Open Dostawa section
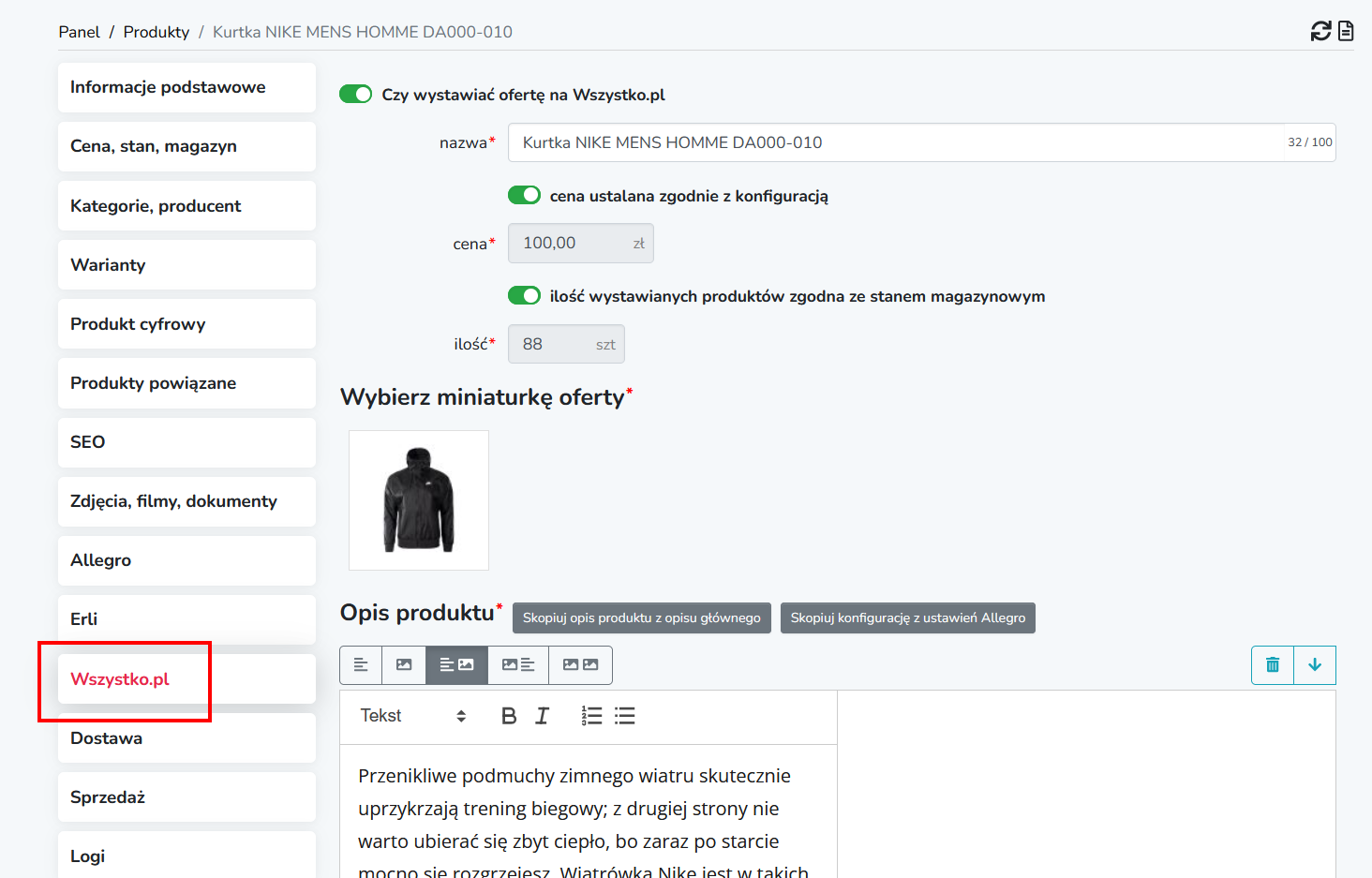1372x878 pixels. (x=186, y=738)
